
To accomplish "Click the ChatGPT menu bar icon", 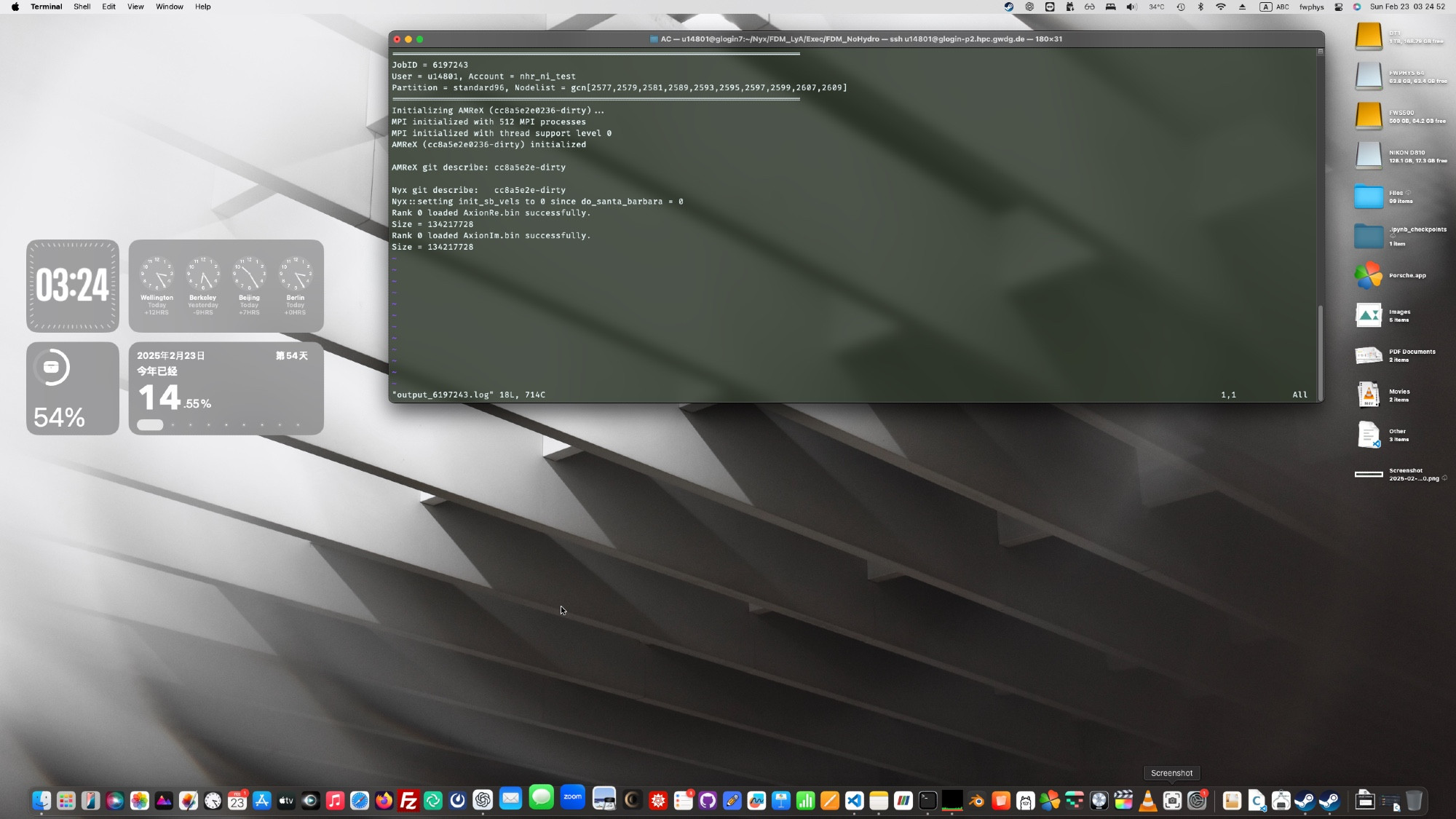I will point(1029,7).
